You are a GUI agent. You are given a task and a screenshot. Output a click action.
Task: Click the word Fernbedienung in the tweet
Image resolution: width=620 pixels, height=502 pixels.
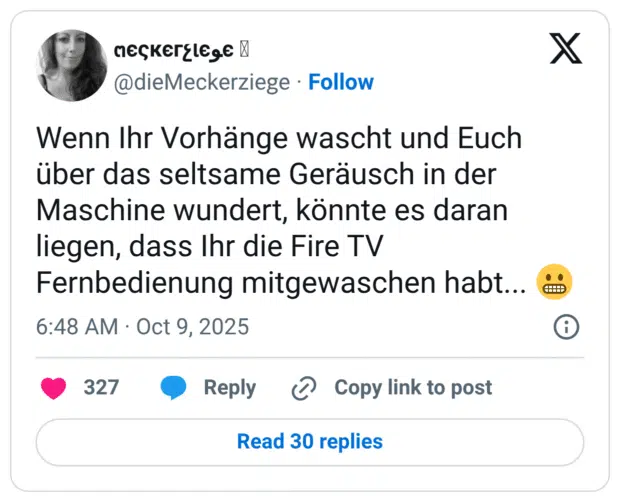pyautogui.click(x=133, y=283)
